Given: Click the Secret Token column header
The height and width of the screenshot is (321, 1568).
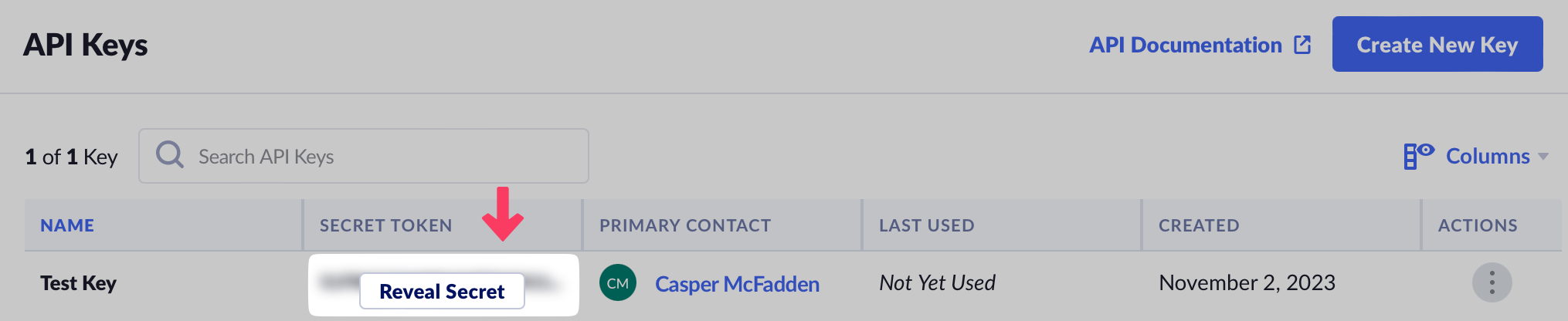Looking at the screenshot, I should 385,225.
